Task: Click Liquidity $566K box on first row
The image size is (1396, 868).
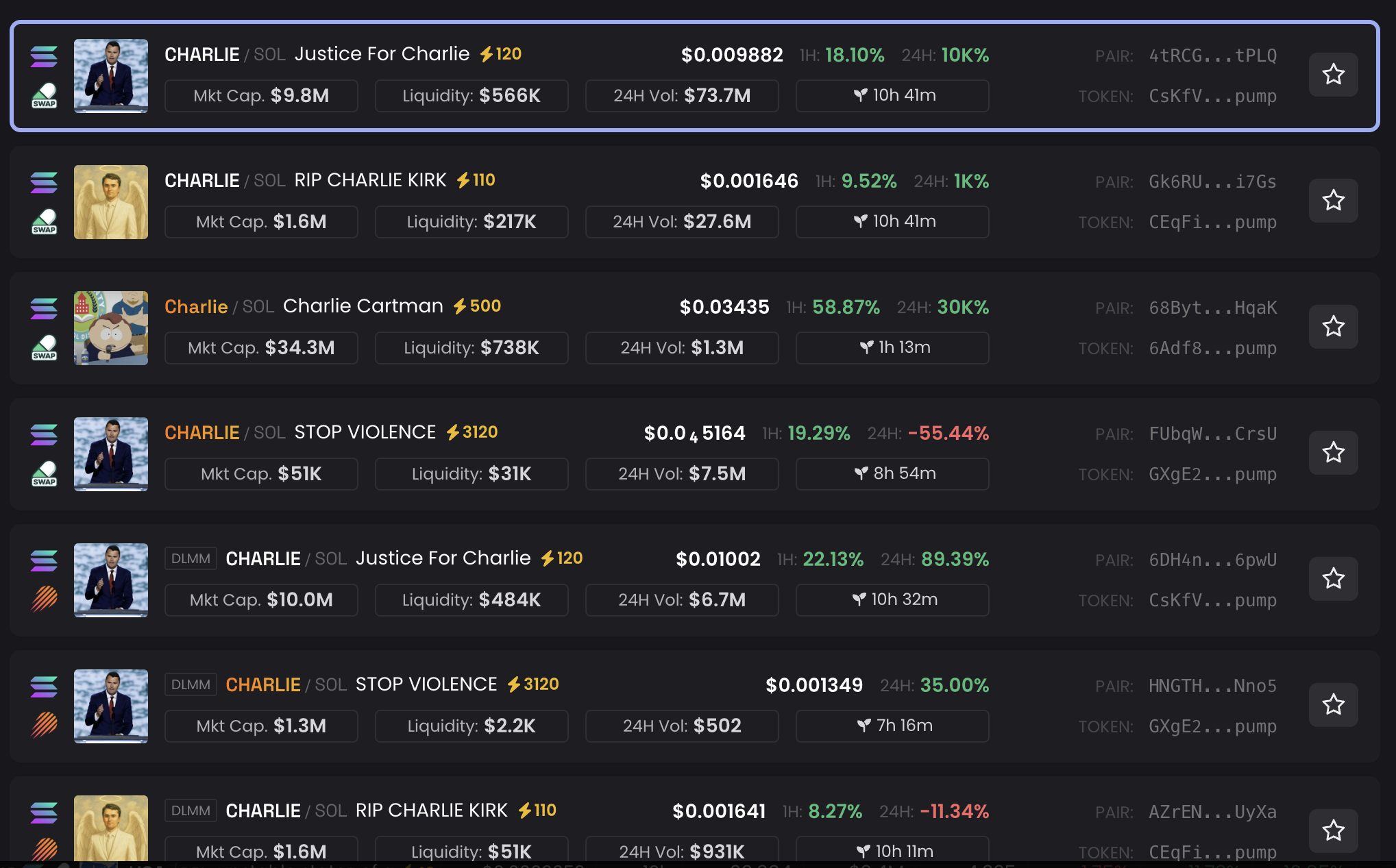Action: coord(472,96)
